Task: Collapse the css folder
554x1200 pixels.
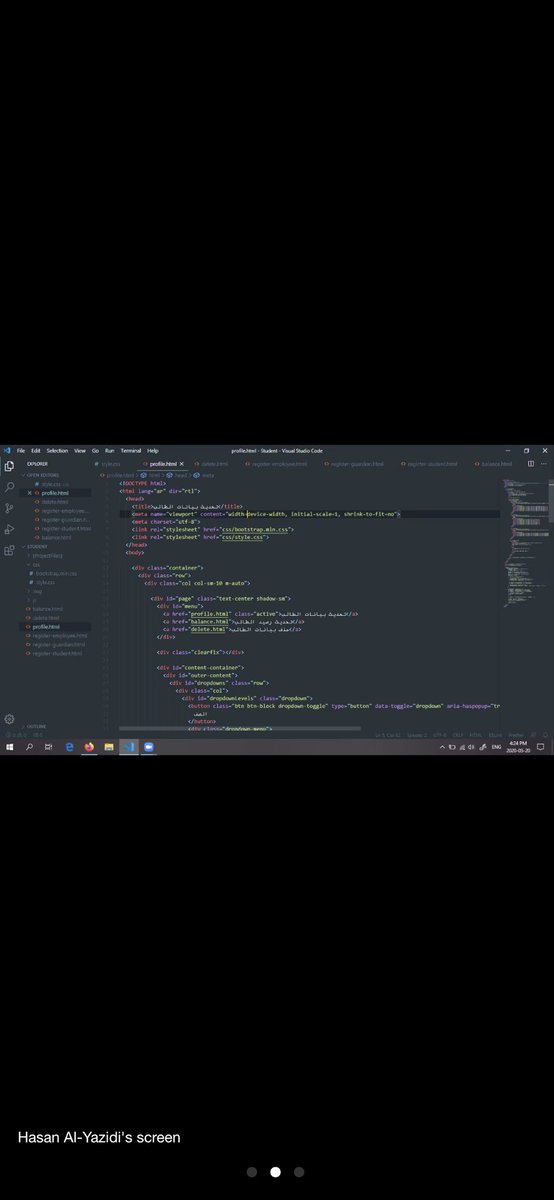Action: tap(36, 565)
